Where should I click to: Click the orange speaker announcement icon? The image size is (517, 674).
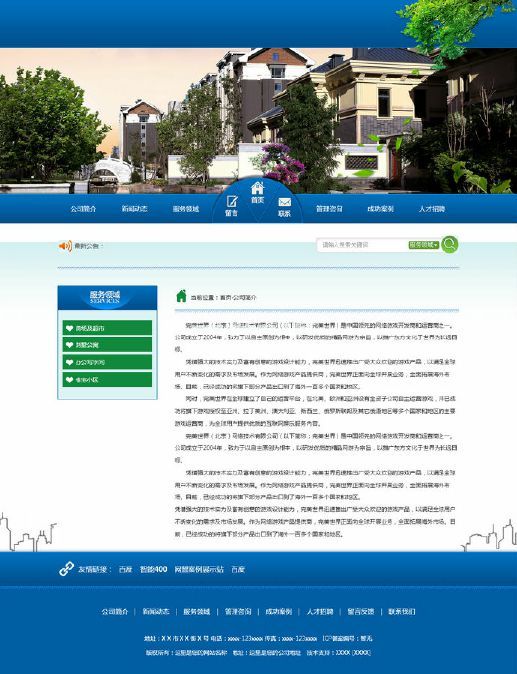pyautogui.click(x=65, y=246)
